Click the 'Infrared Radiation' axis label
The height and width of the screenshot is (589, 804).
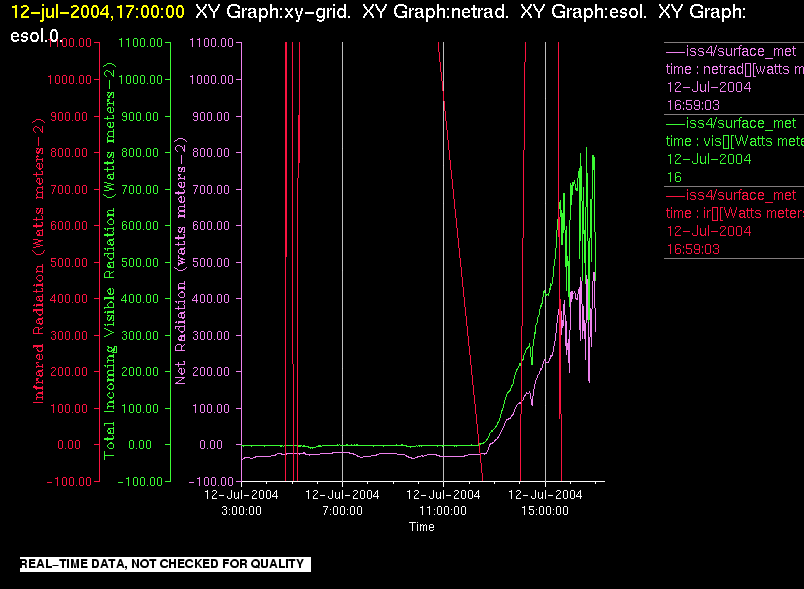click(x=38, y=261)
